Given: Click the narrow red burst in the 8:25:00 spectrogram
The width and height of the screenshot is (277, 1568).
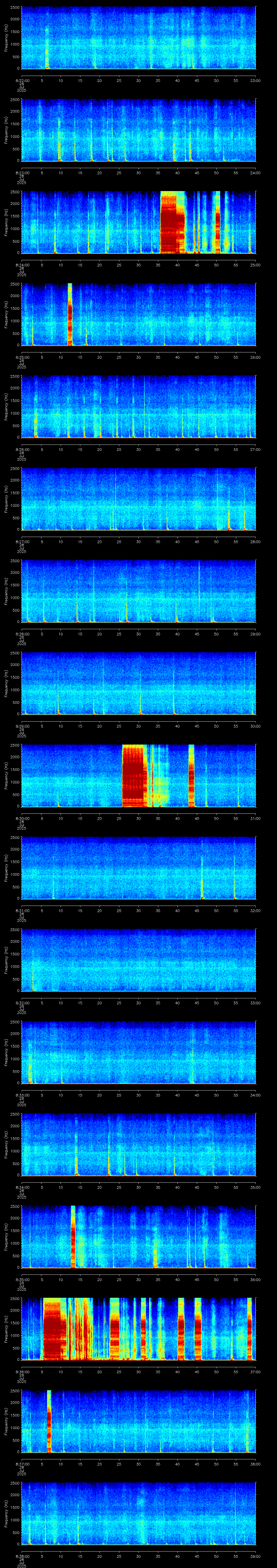Looking at the screenshot, I should pyautogui.click(x=70, y=314).
